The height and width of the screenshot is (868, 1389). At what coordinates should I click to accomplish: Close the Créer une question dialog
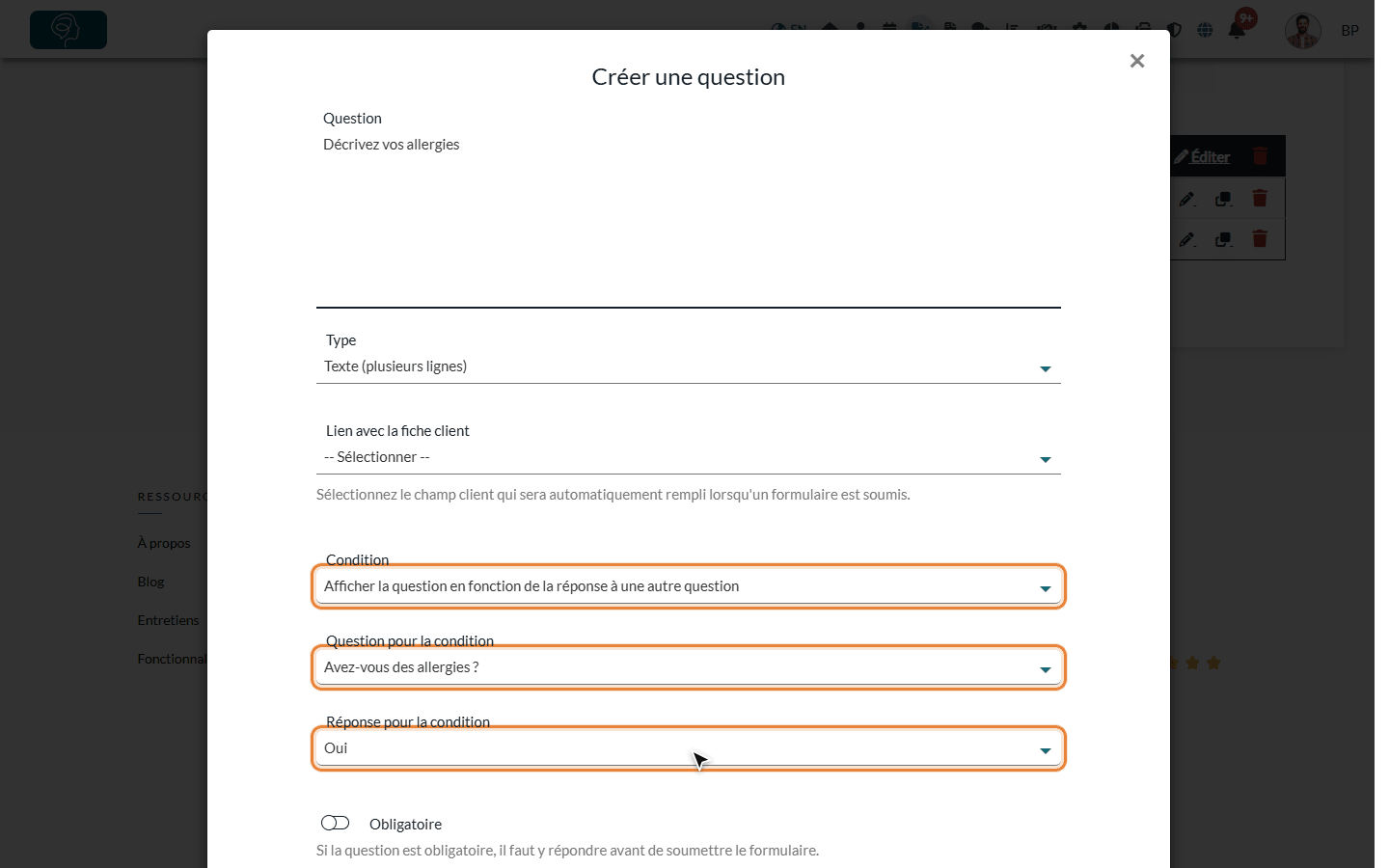pos(1137,61)
